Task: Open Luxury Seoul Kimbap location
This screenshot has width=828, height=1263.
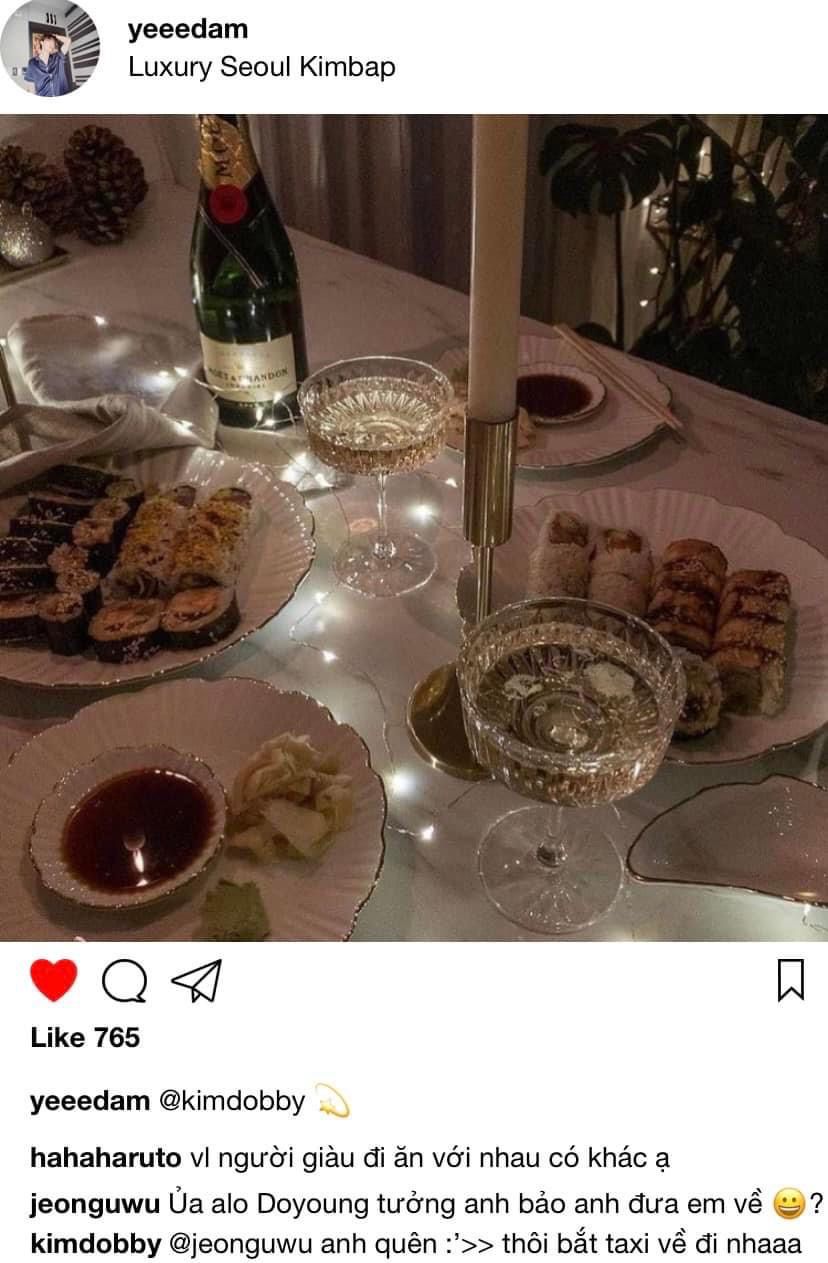Action: pos(262,68)
